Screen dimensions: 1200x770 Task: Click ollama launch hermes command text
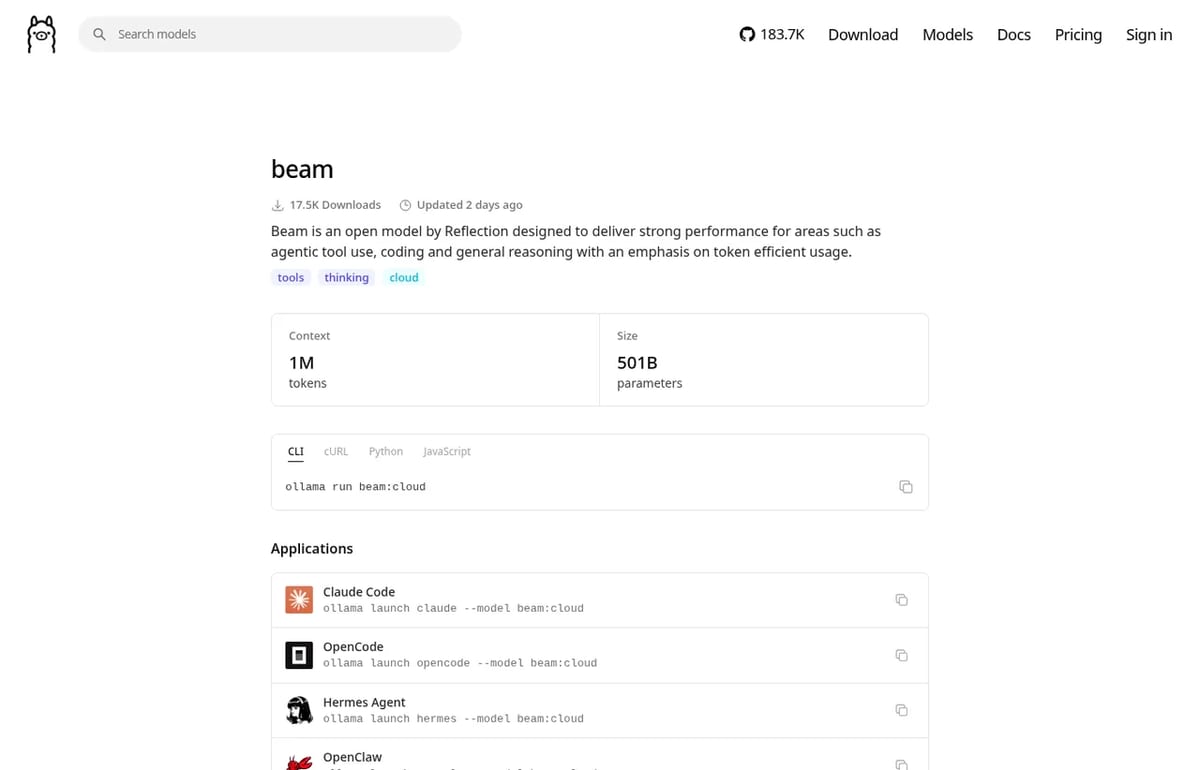point(453,719)
